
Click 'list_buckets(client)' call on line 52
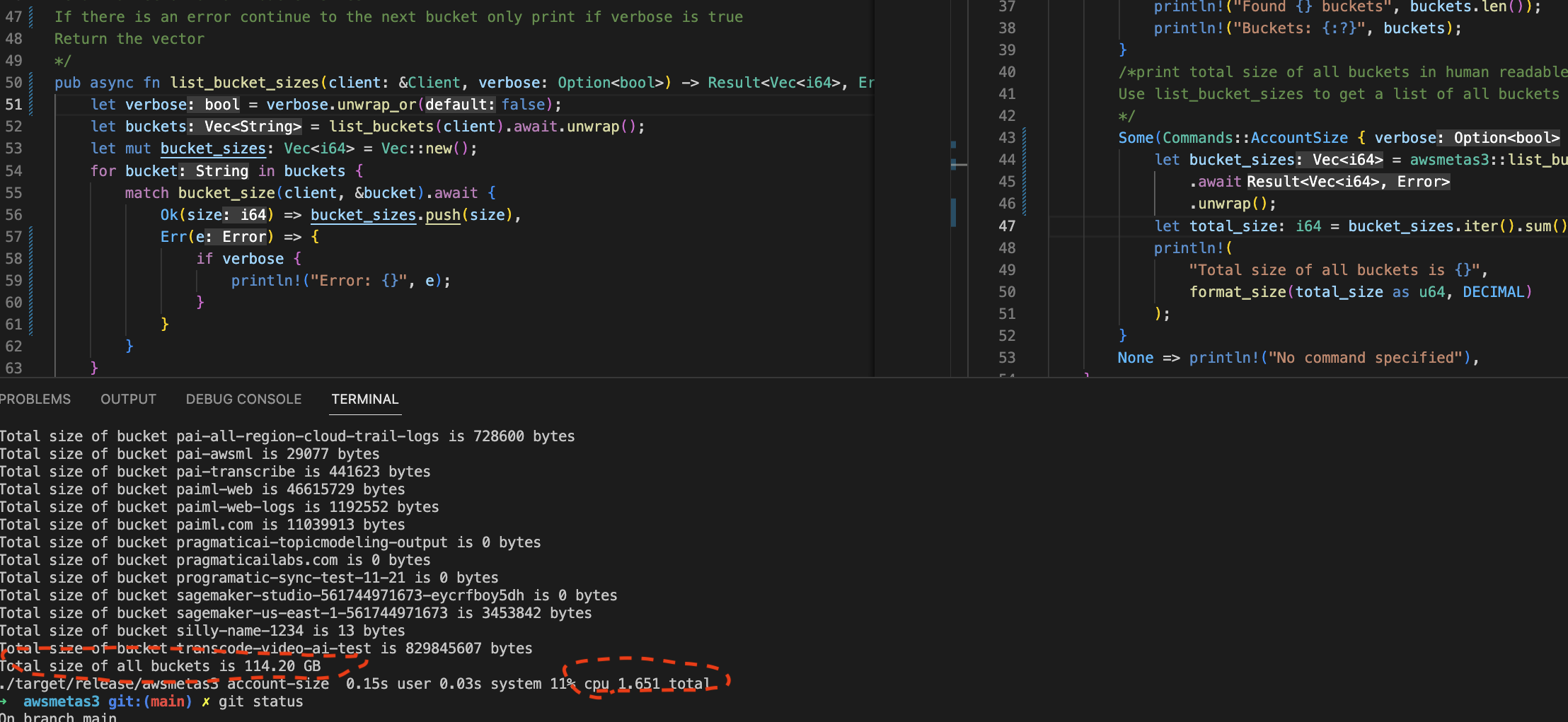(417, 126)
